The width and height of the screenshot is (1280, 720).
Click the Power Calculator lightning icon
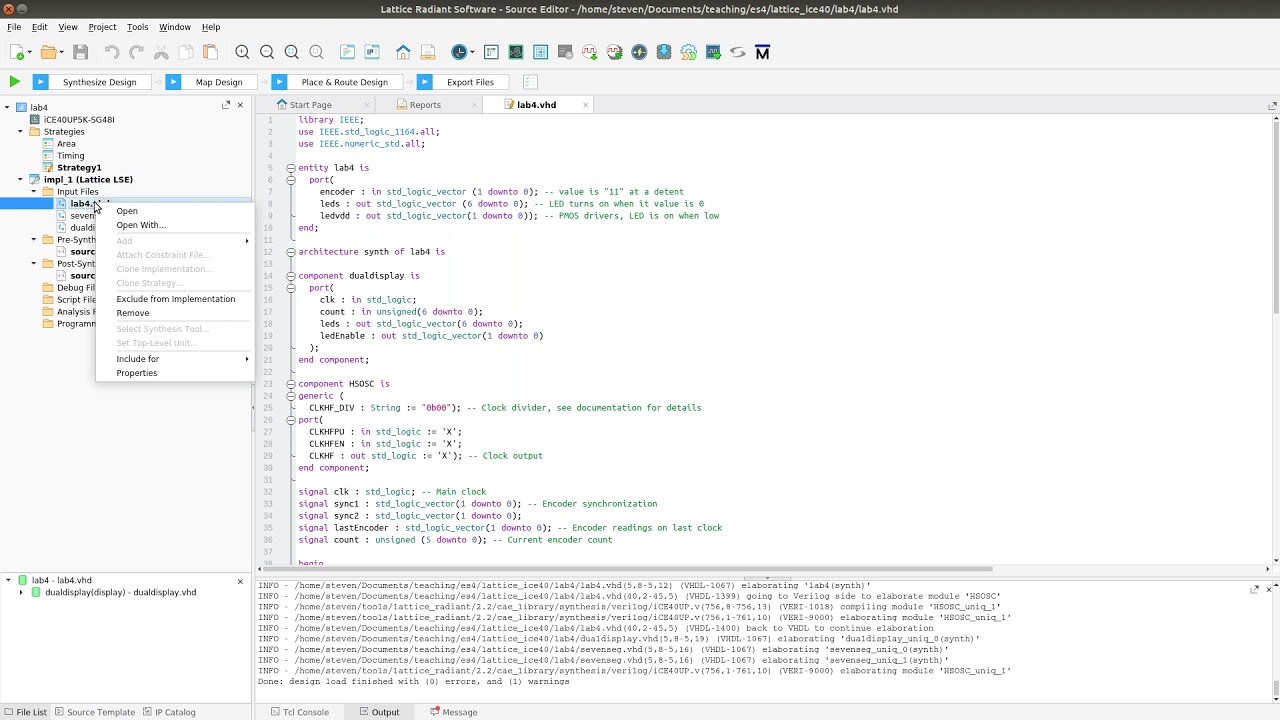(639, 52)
